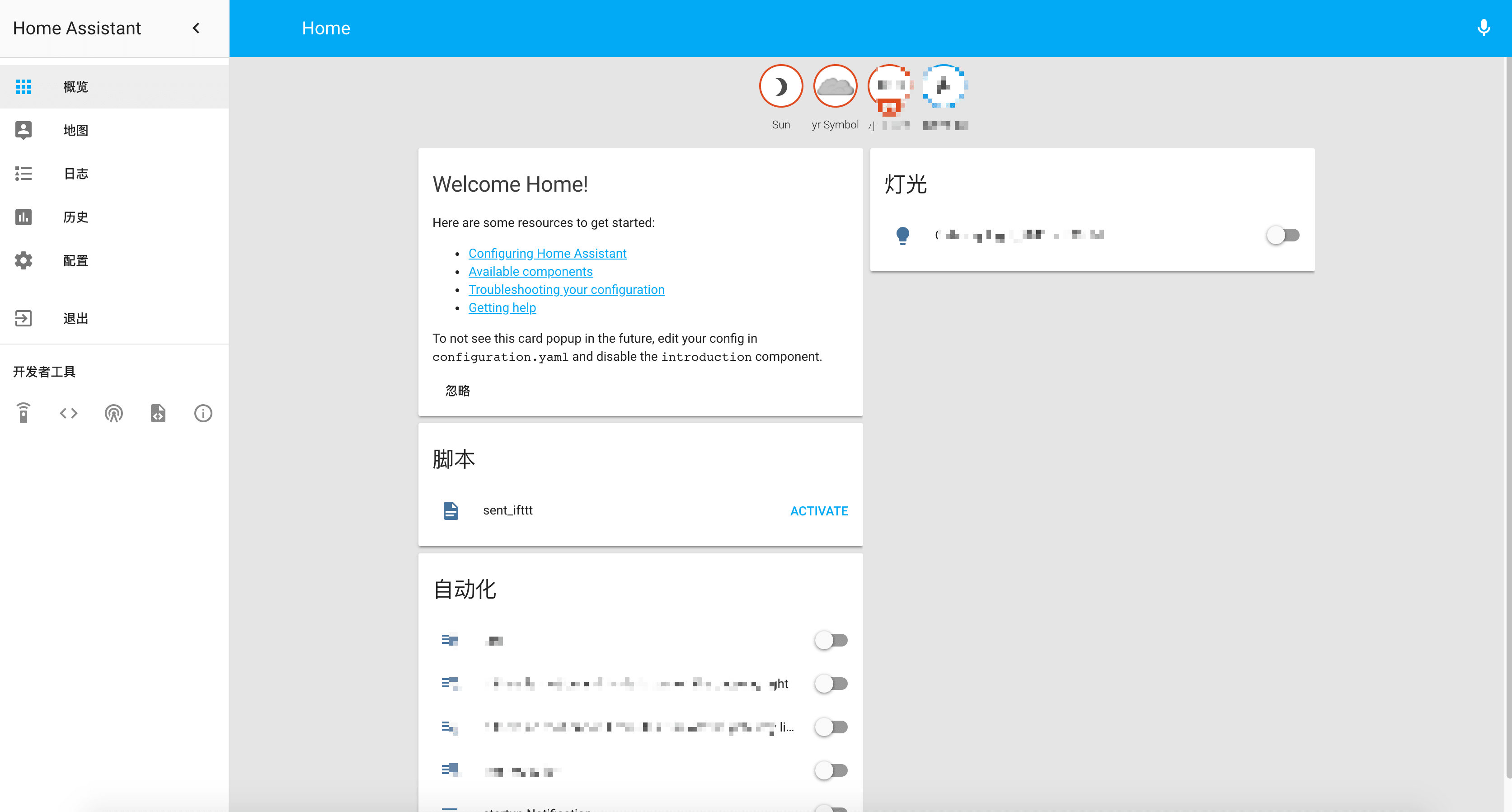
Task: Click the microphone voice command icon
Action: click(1483, 28)
